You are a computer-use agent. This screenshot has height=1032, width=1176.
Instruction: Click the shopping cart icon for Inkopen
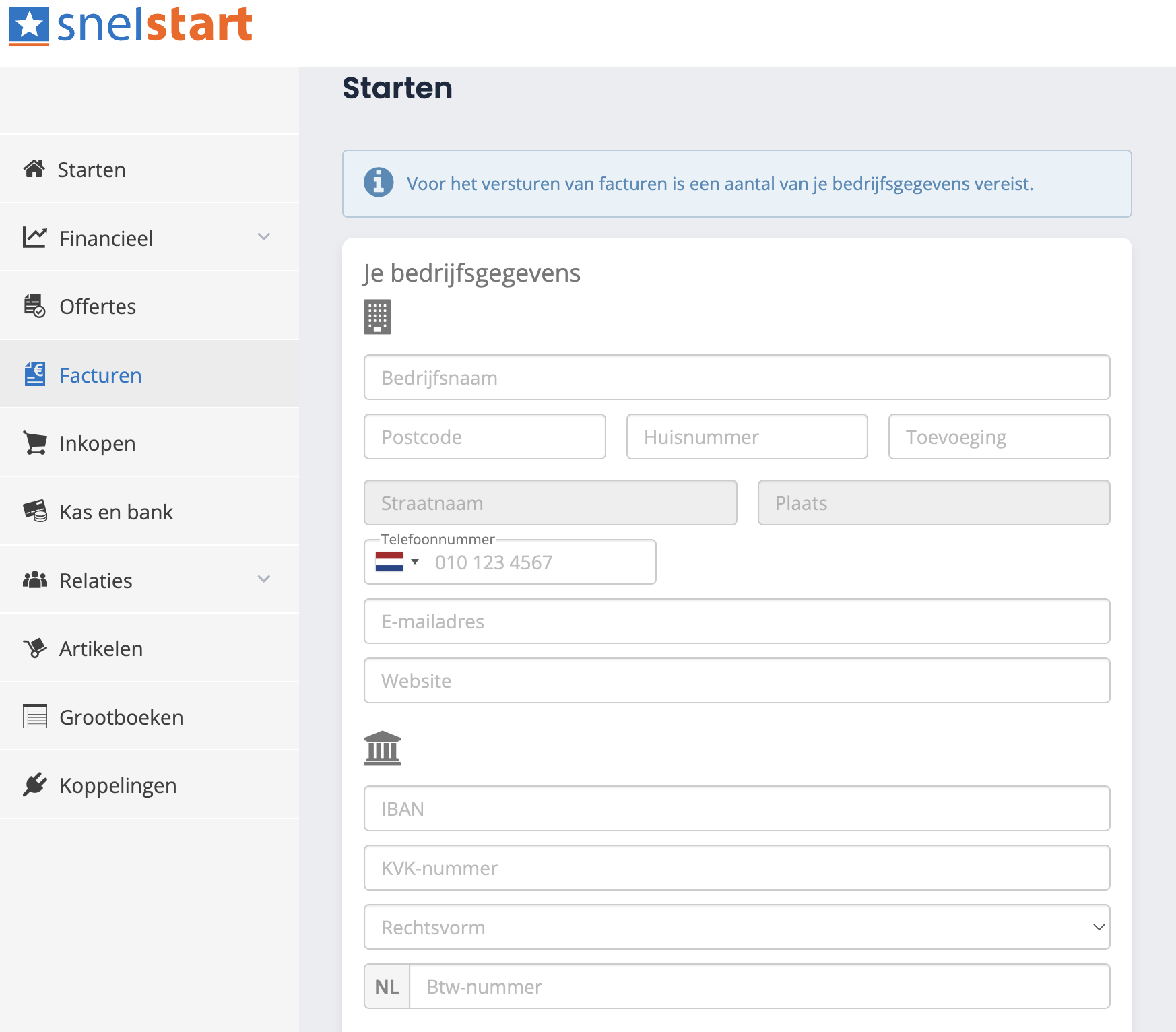pyautogui.click(x=34, y=443)
